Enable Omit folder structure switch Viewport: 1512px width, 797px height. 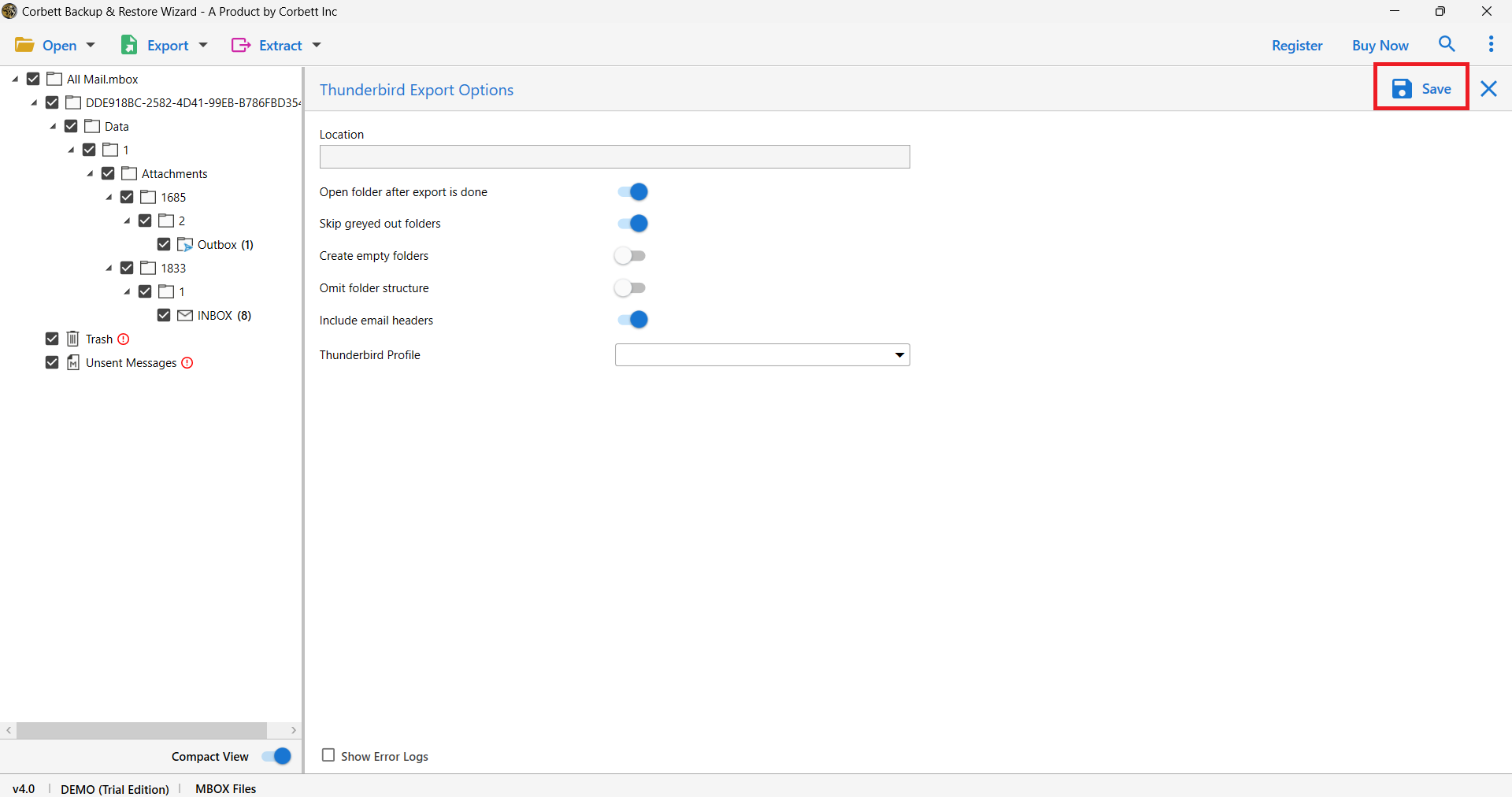click(630, 288)
